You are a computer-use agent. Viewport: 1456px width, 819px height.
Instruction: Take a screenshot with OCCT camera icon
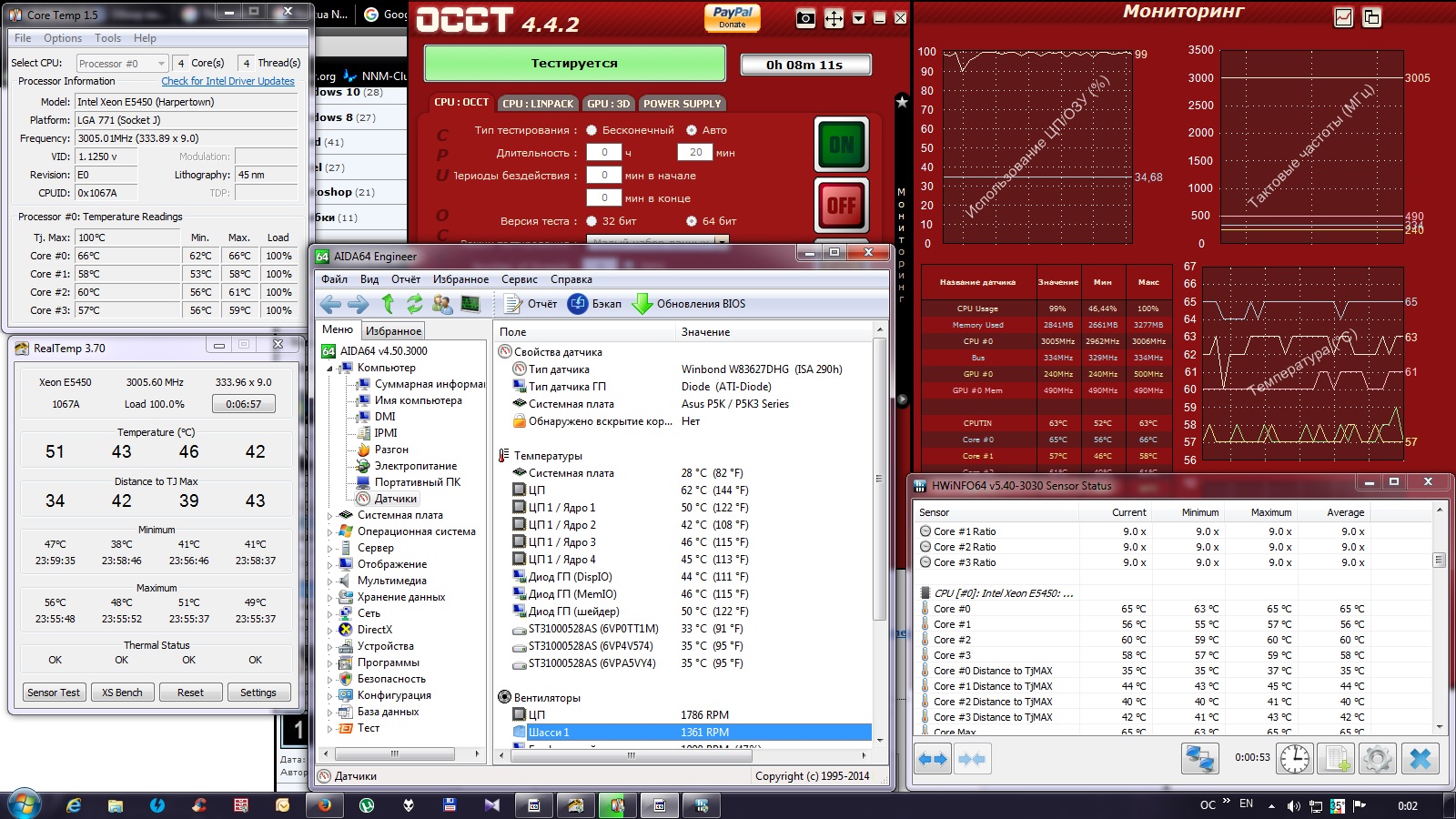(x=805, y=18)
